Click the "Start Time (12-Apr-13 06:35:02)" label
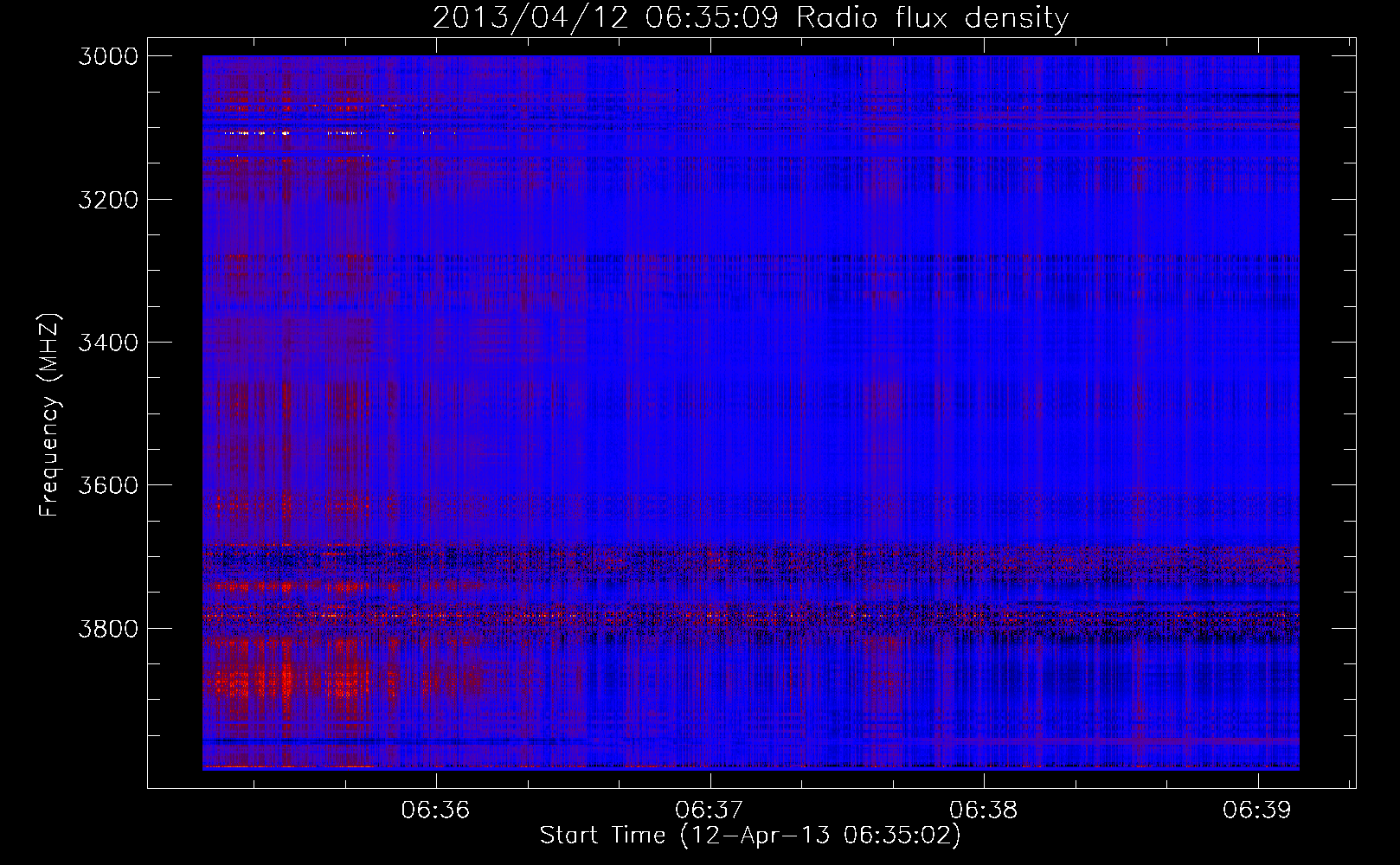This screenshot has width=1400, height=865. [750, 836]
